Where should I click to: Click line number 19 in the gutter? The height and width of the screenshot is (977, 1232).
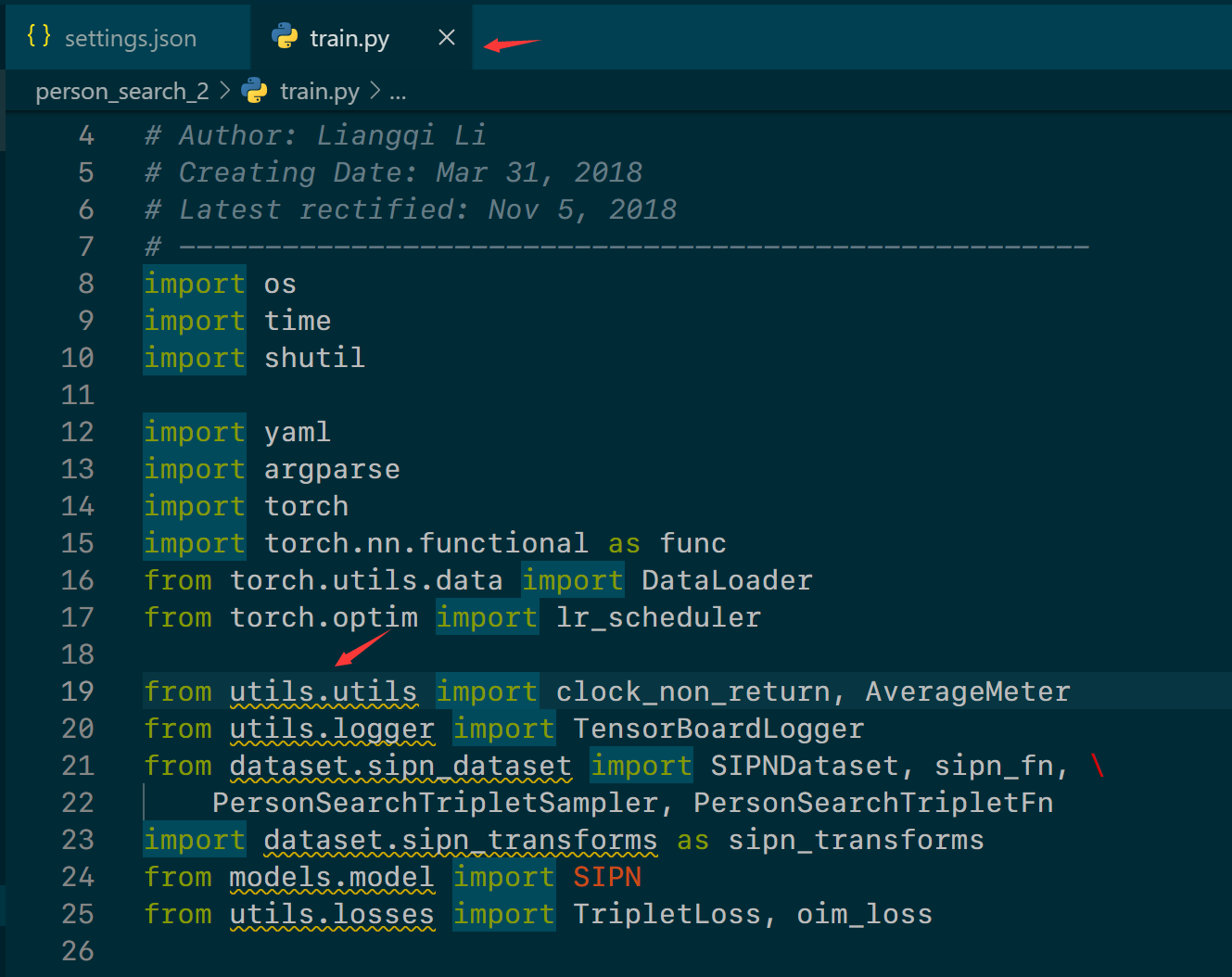pos(78,691)
